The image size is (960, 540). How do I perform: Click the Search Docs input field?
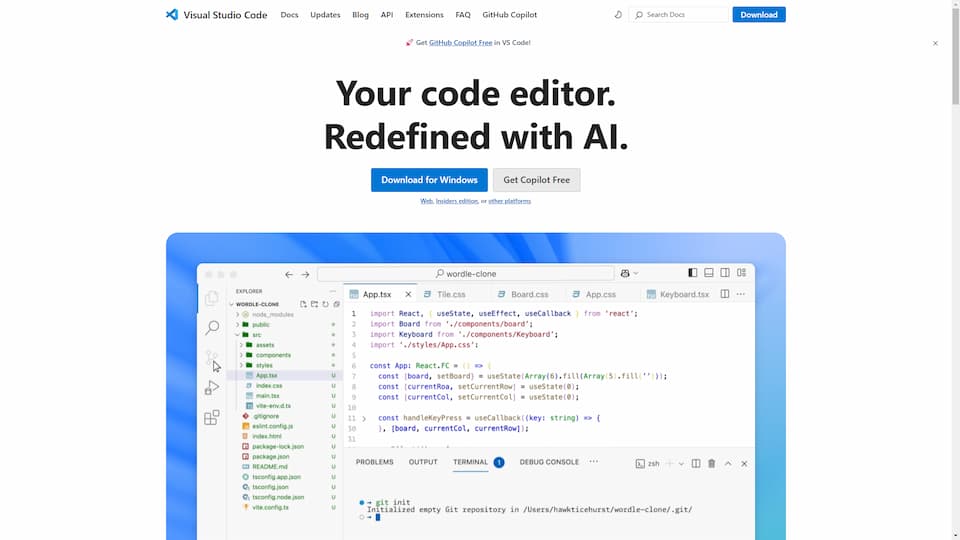point(678,15)
